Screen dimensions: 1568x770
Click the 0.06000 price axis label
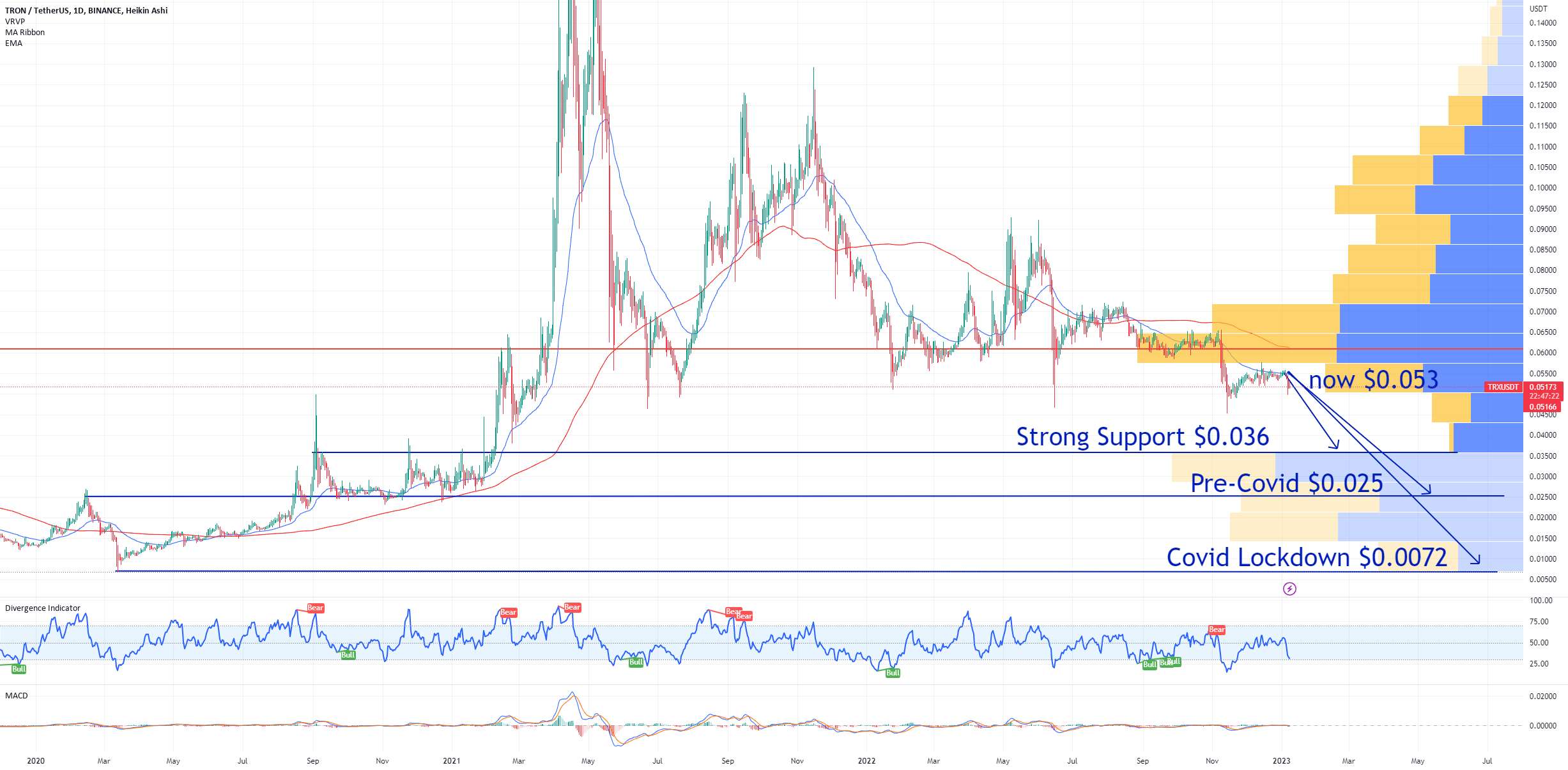[x=1543, y=353]
